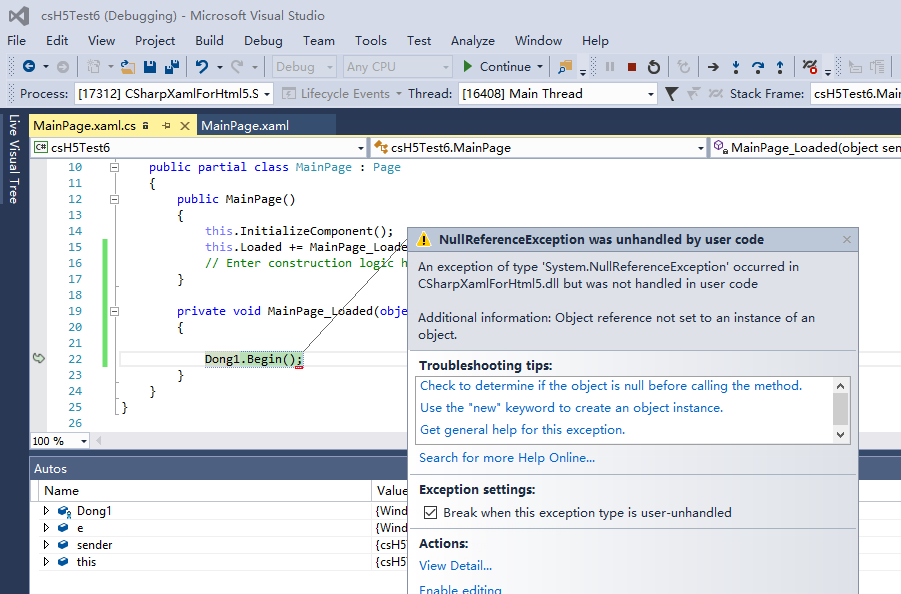
Task: Click the Save All icon
Action: tap(172, 67)
